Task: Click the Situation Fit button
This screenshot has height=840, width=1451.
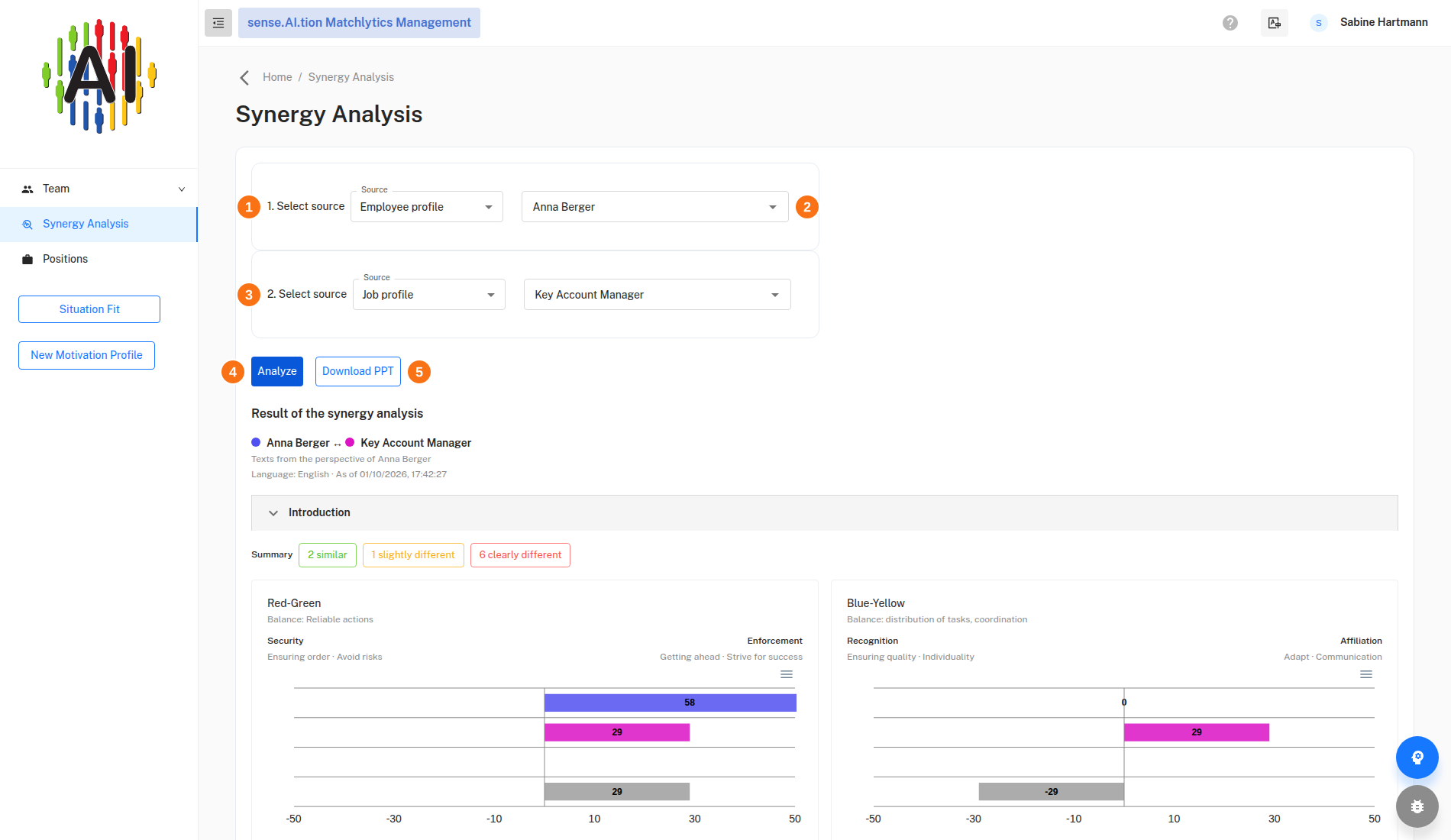Action: coord(89,309)
